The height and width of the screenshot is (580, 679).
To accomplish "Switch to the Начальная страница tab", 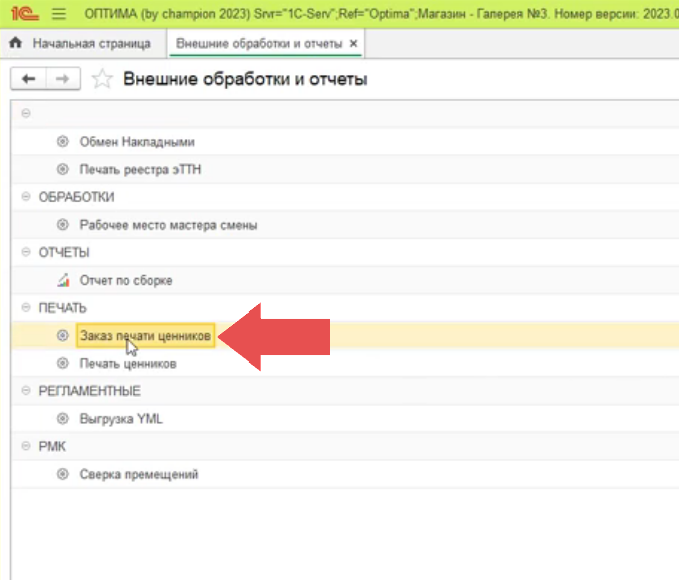I will (x=91, y=45).
